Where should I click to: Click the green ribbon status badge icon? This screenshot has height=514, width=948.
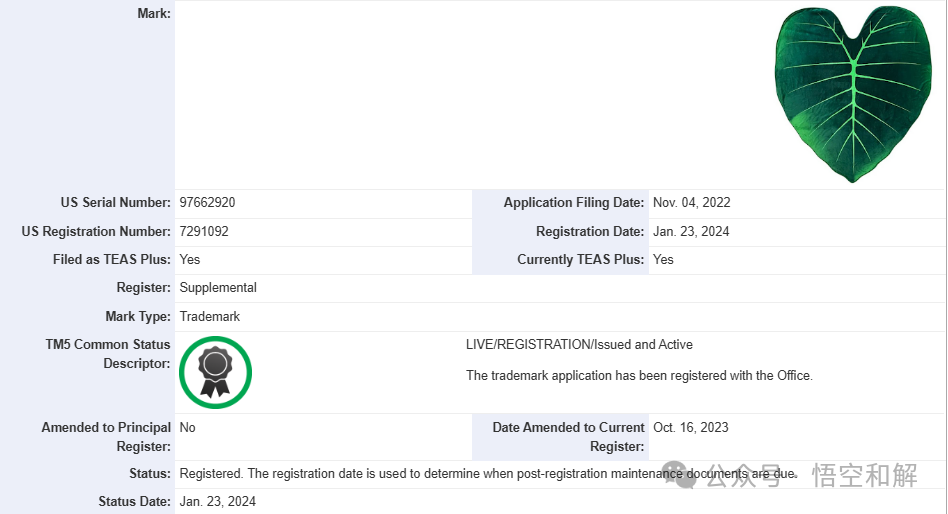click(x=215, y=372)
